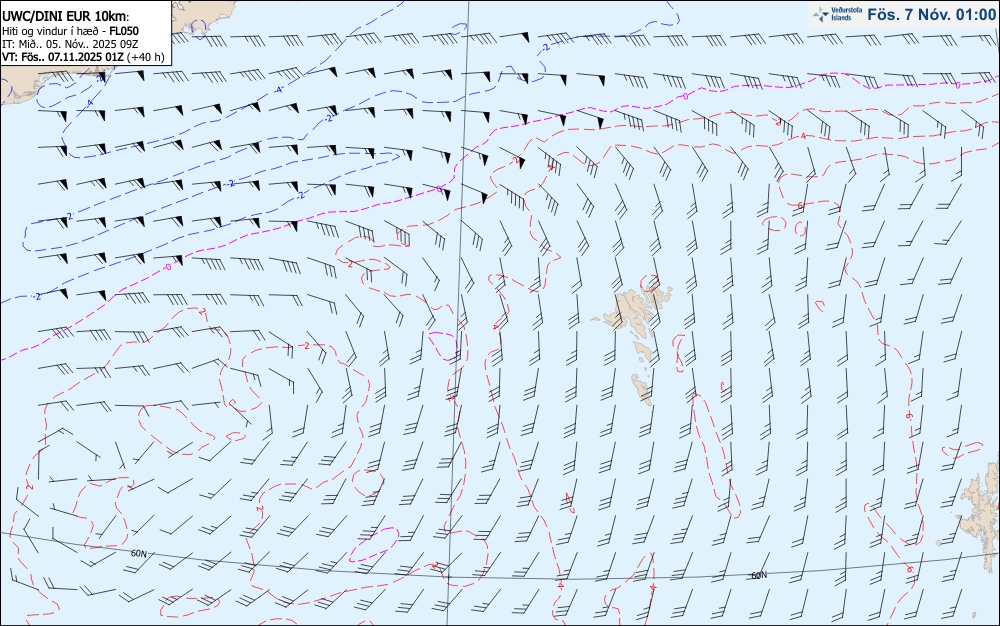Click the 'Fös. 7 Nóv. 01:00' timestamp
Screen dimensions: 1000x626
[x=930, y=15]
